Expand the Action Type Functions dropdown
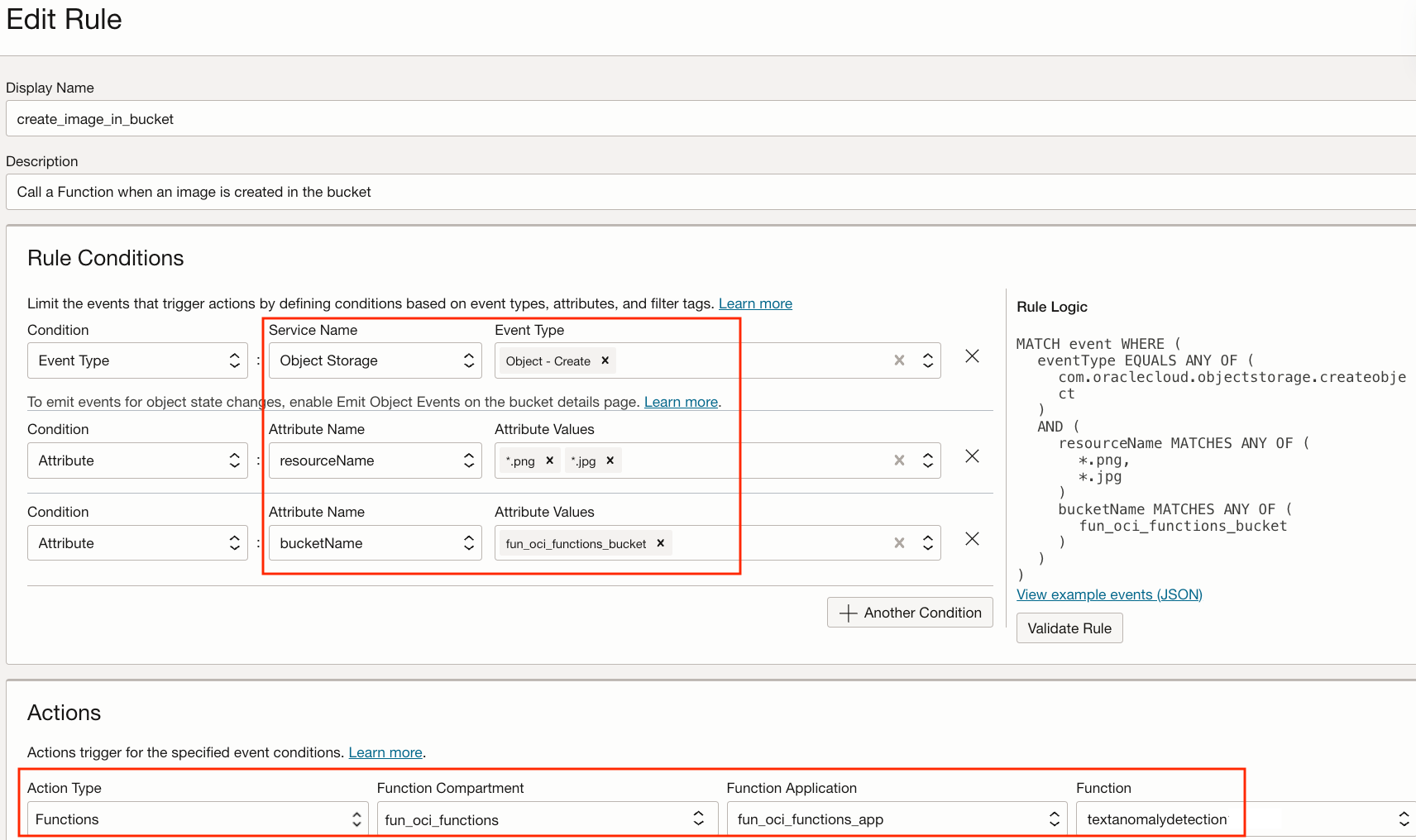1416x840 pixels. point(198,819)
